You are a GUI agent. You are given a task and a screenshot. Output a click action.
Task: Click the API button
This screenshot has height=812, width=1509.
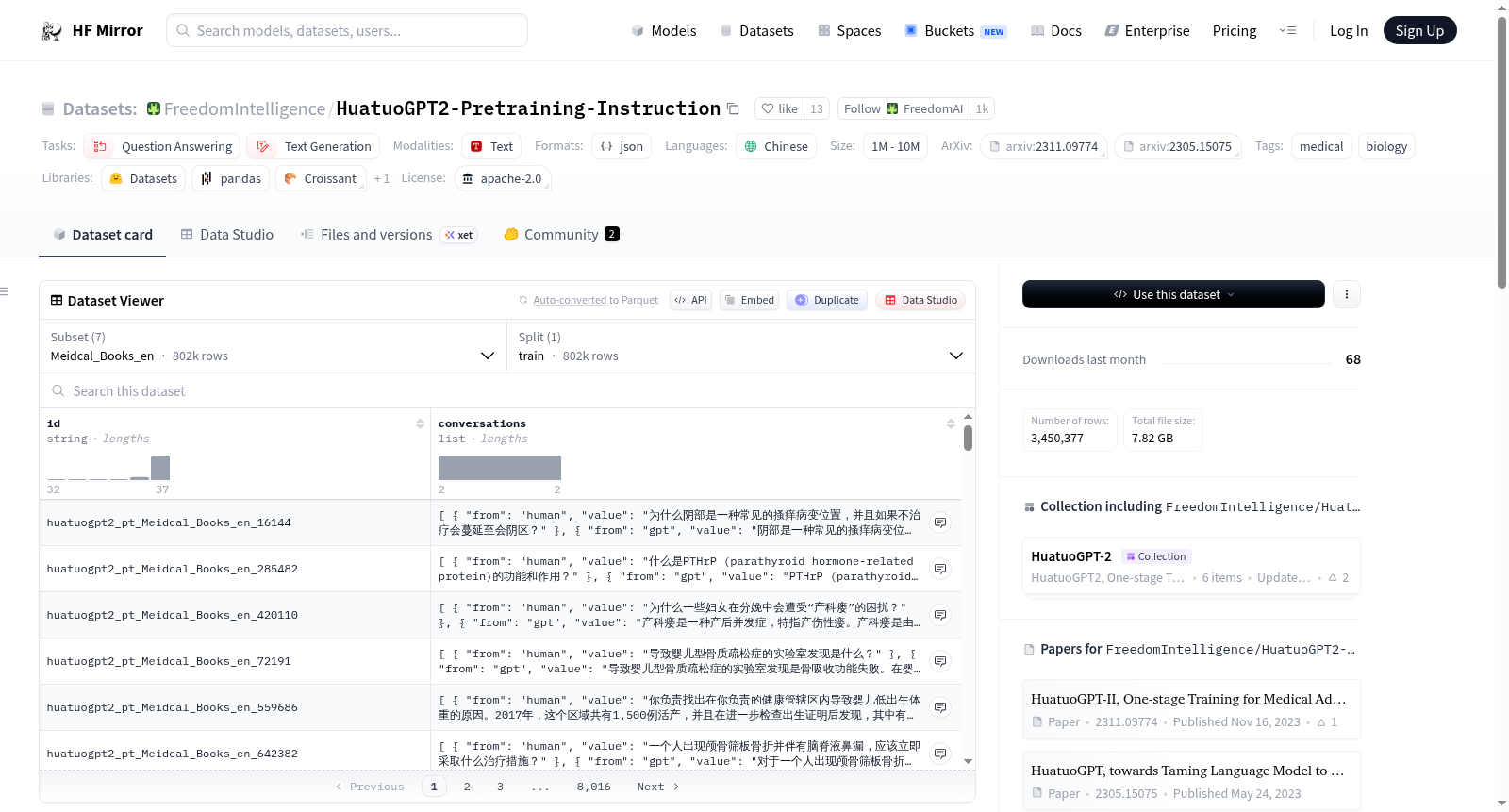click(691, 300)
